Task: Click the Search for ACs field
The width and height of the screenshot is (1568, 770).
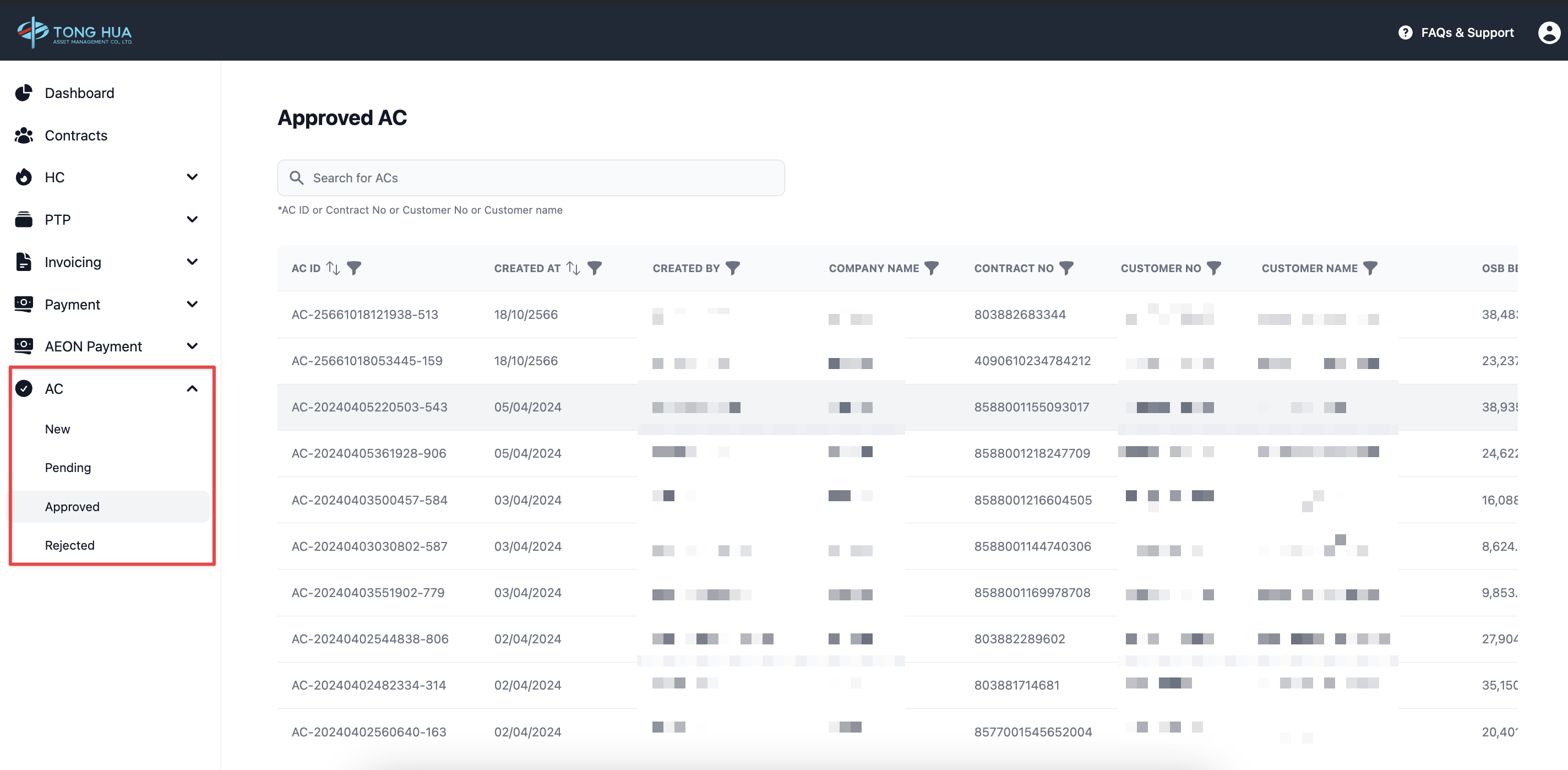Action: [531, 178]
